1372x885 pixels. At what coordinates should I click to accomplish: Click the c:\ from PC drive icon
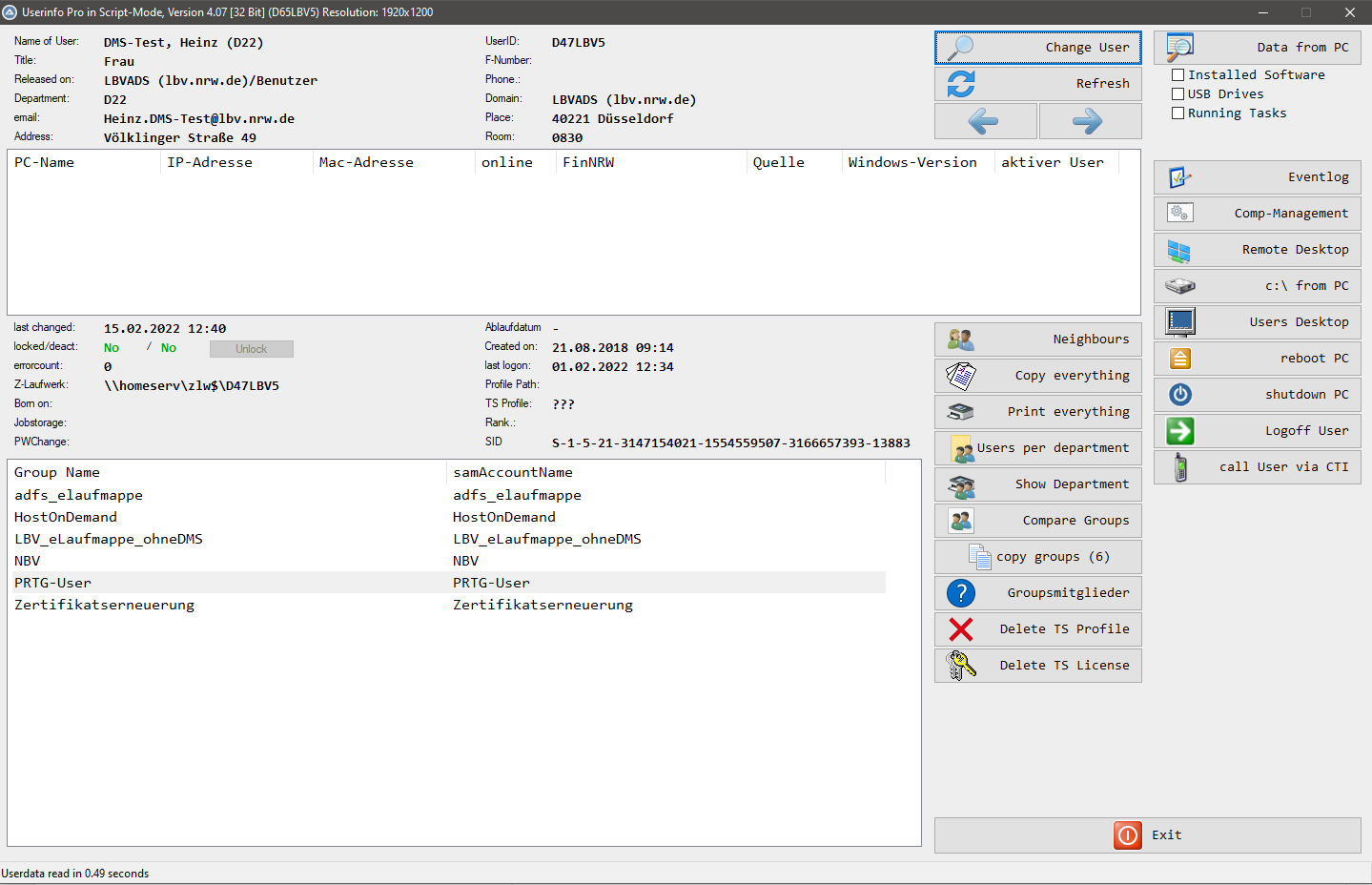tap(1180, 286)
